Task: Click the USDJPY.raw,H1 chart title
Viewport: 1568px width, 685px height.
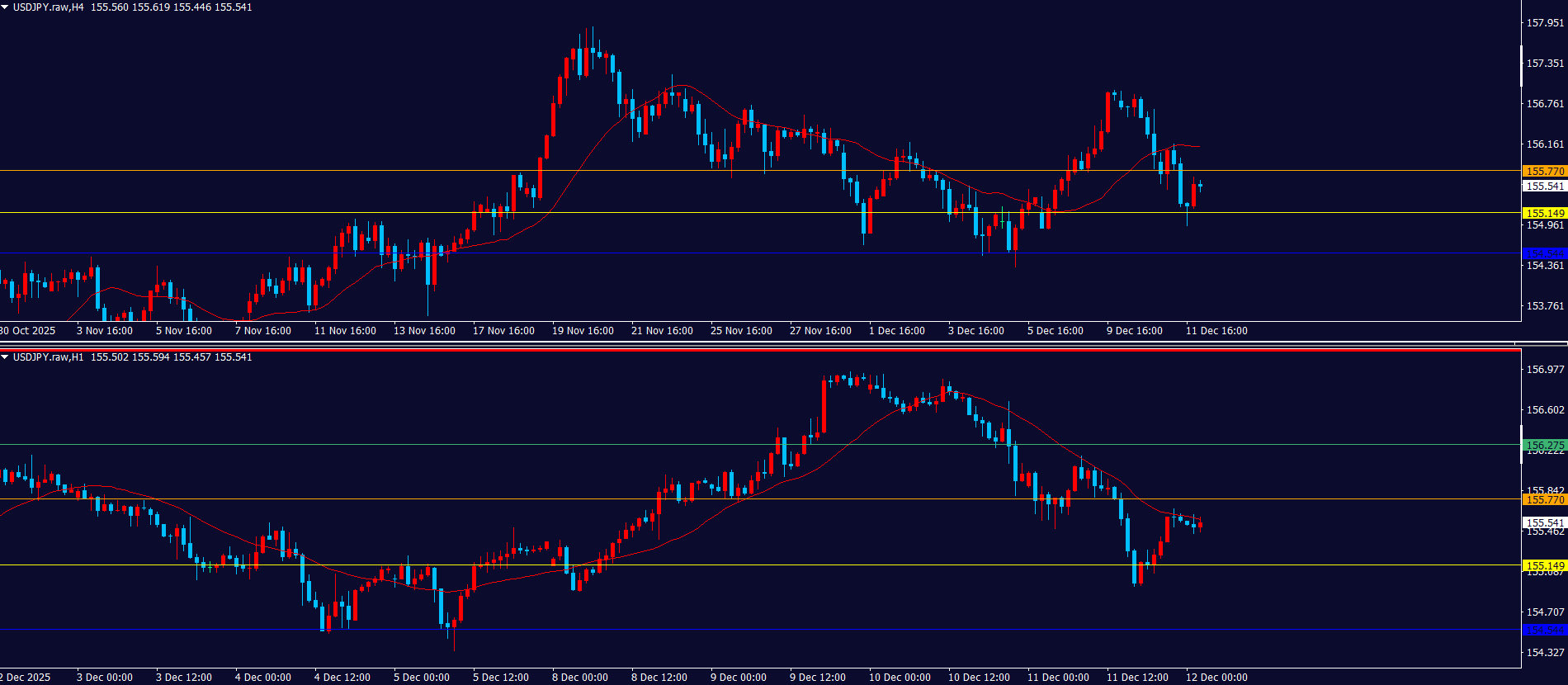Action: tap(48, 357)
